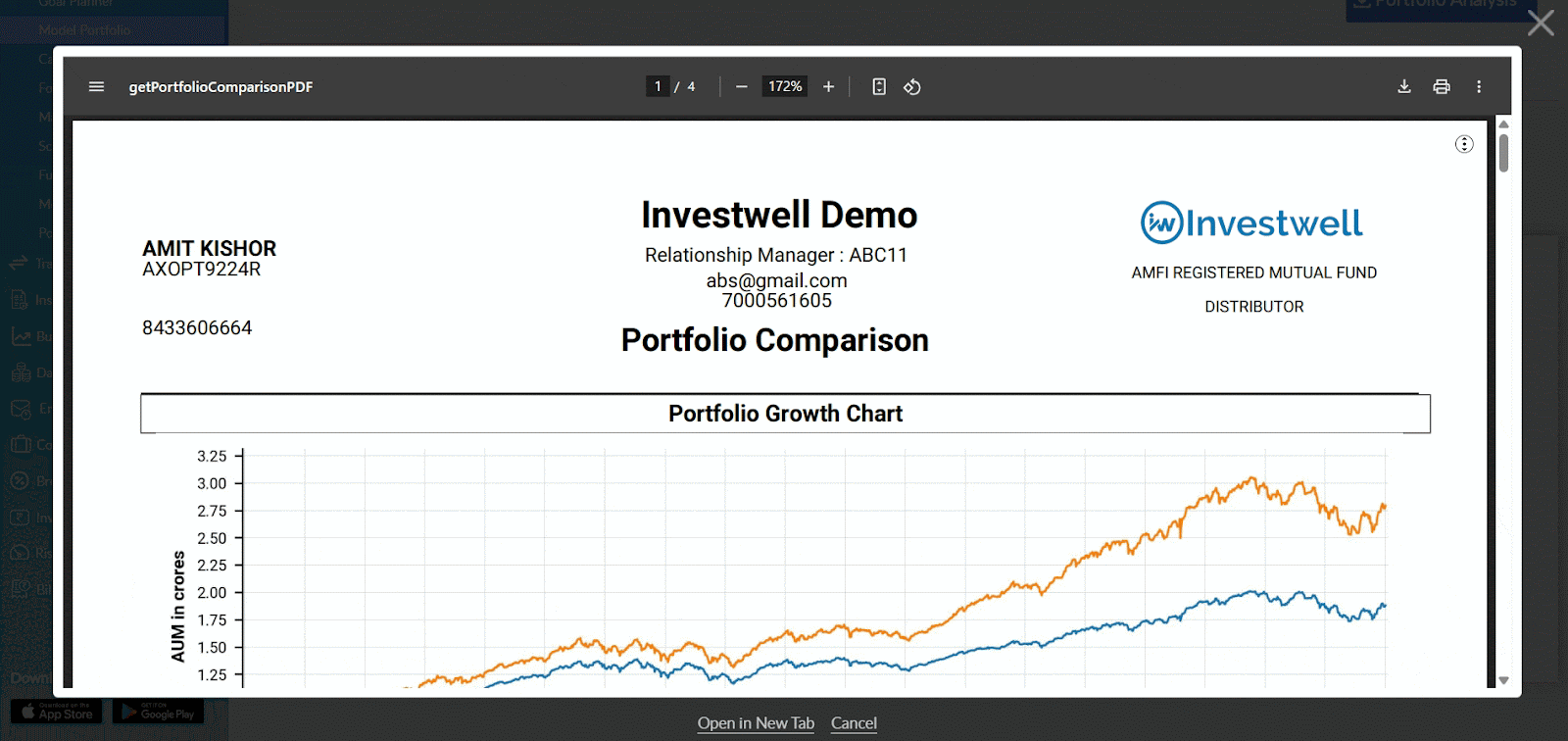Click the PDF scrollbar down arrow

(x=1503, y=680)
